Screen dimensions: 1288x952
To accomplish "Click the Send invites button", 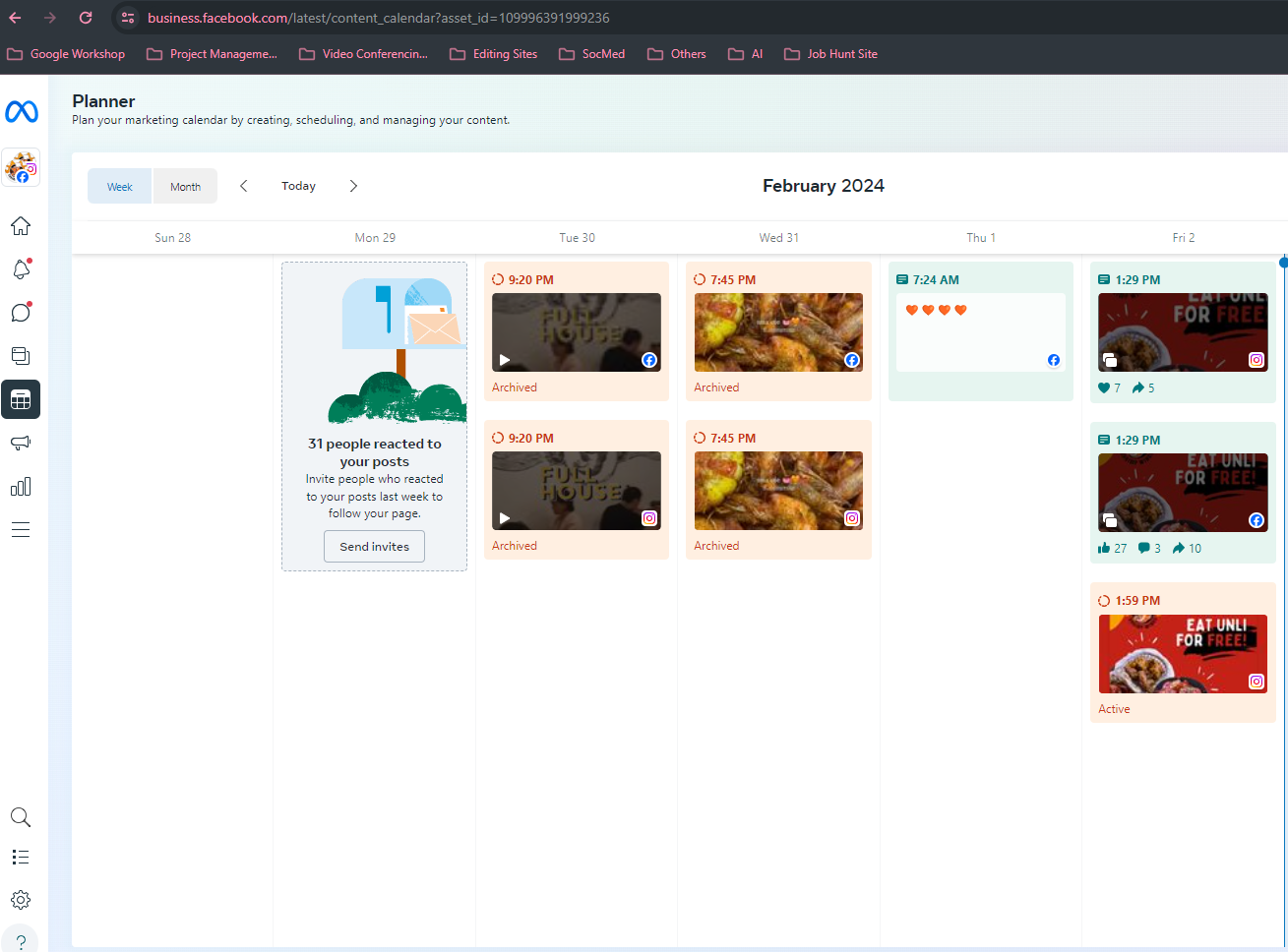I will tap(374, 547).
